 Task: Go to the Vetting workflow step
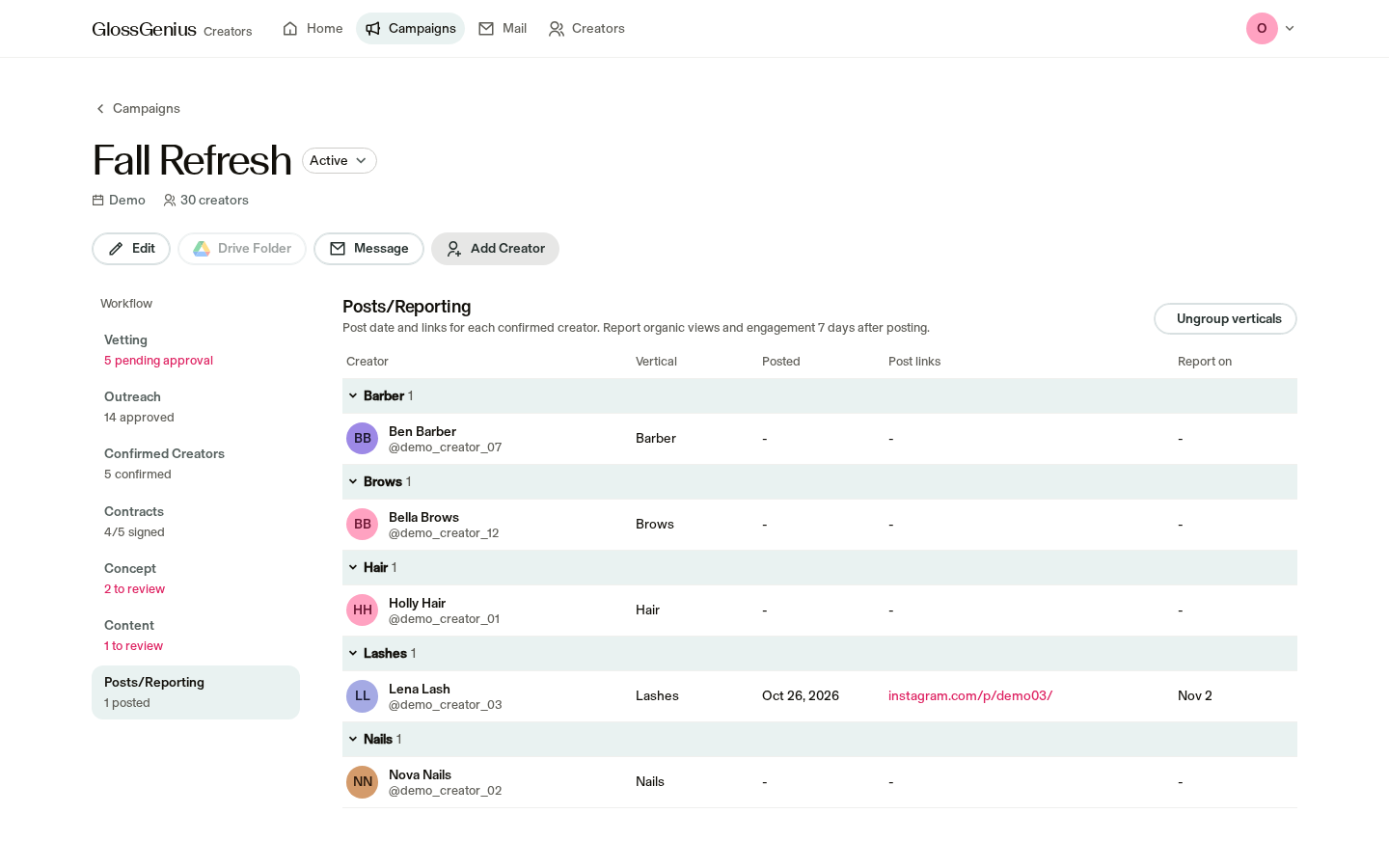(196, 350)
